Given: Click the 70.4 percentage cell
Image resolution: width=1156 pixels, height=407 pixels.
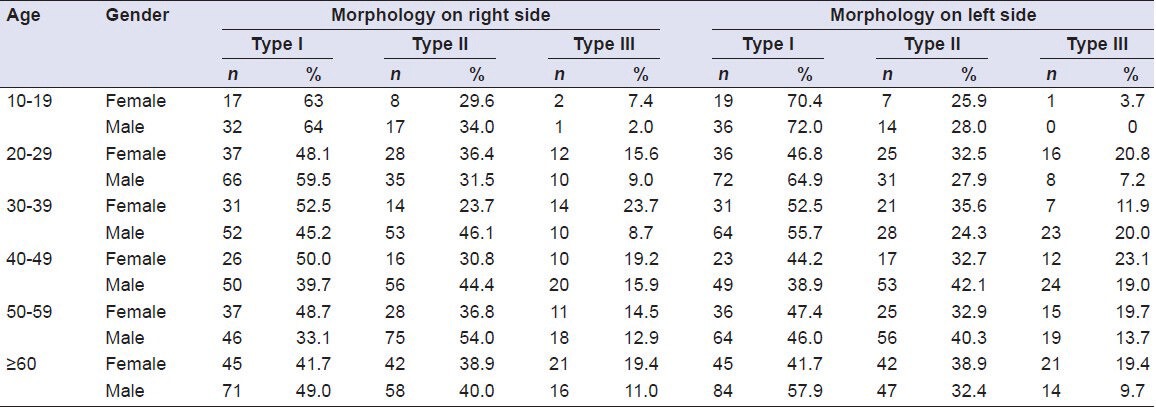Looking at the screenshot, I should tap(803, 101).
